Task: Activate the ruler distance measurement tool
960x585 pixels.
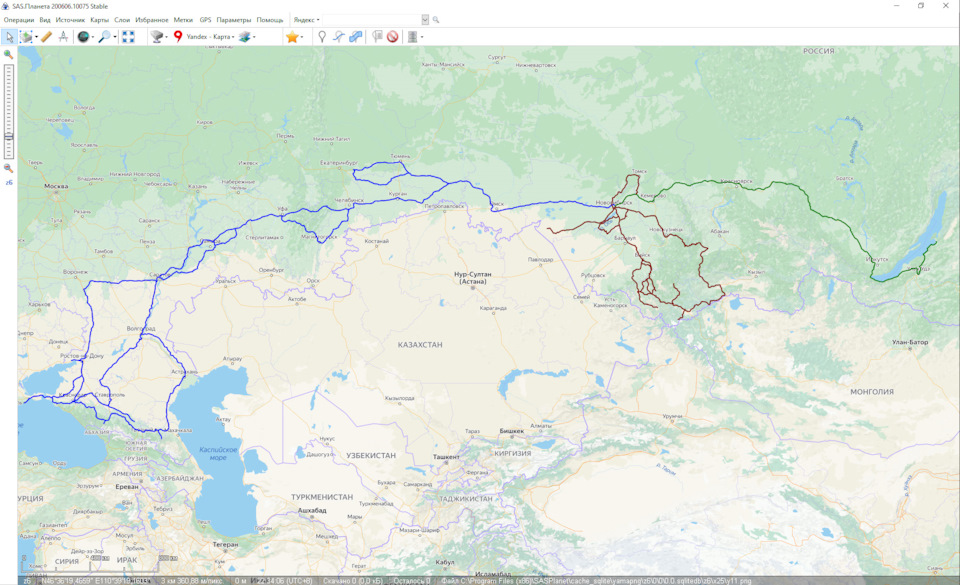Action: point(46,37)
